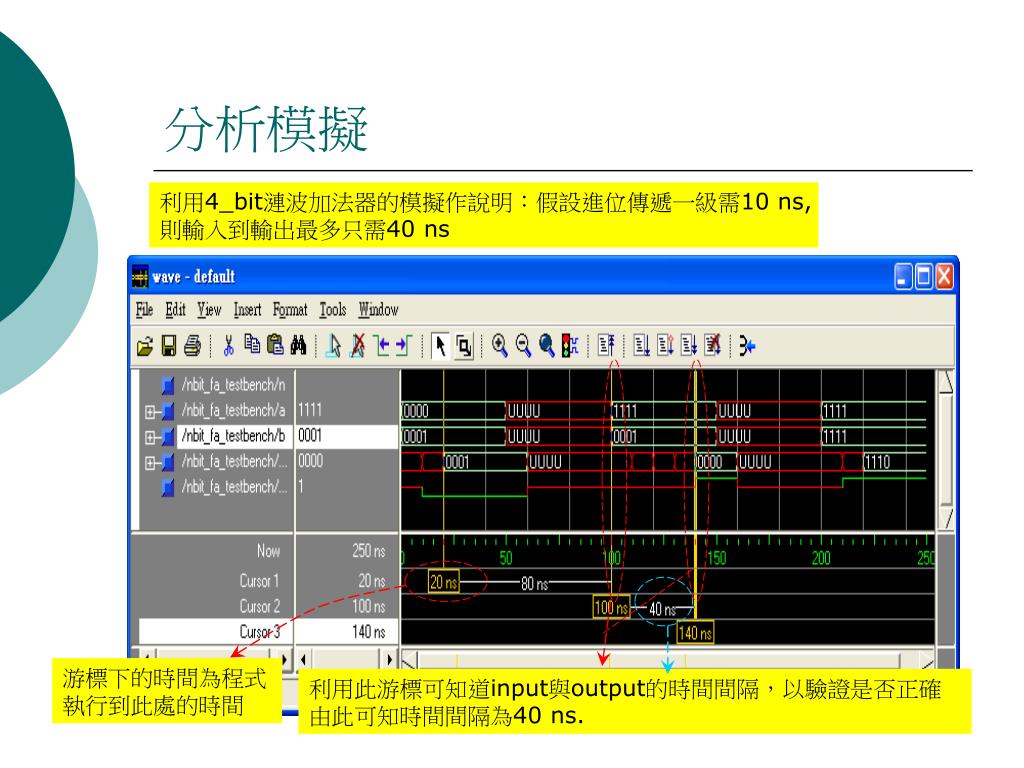1024x768 pixels.
Task: Click the Zoom Out magnifier icon
Action: click(x=523, y=345)
